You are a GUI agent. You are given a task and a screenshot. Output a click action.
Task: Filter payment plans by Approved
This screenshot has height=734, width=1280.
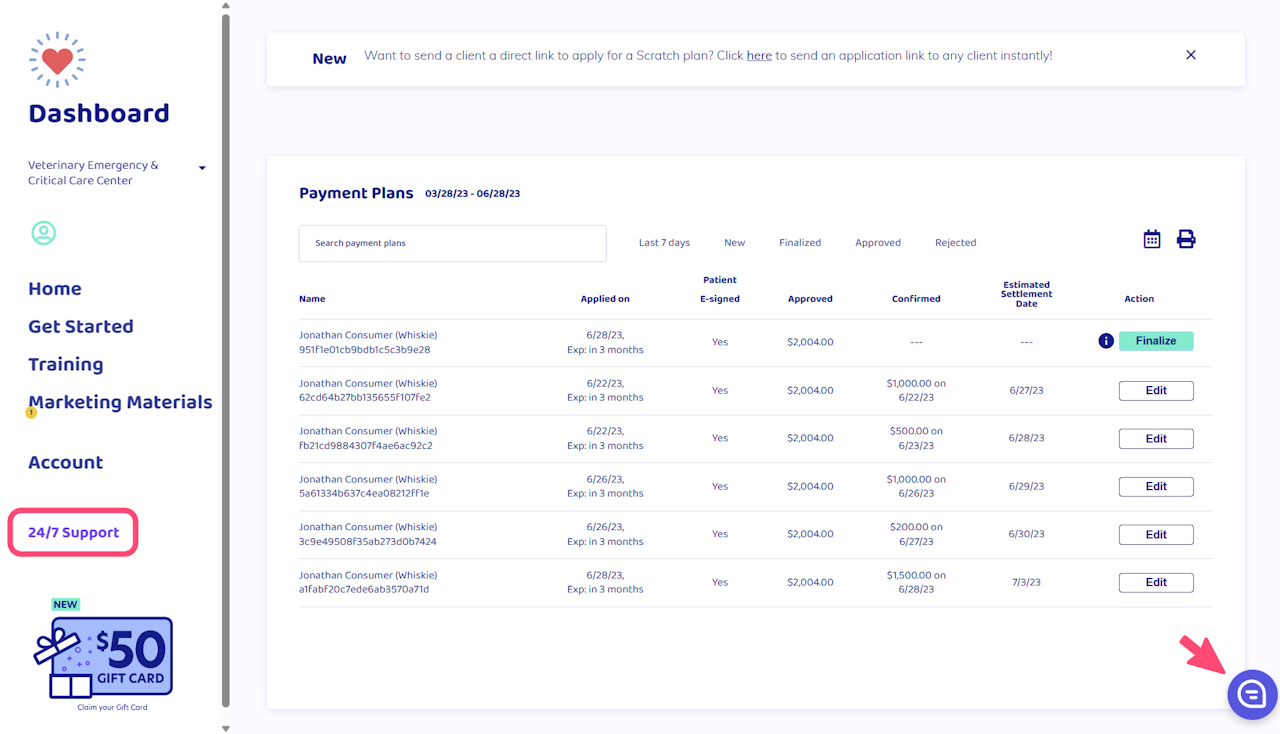pyautogui.click(x=877, y=243)
